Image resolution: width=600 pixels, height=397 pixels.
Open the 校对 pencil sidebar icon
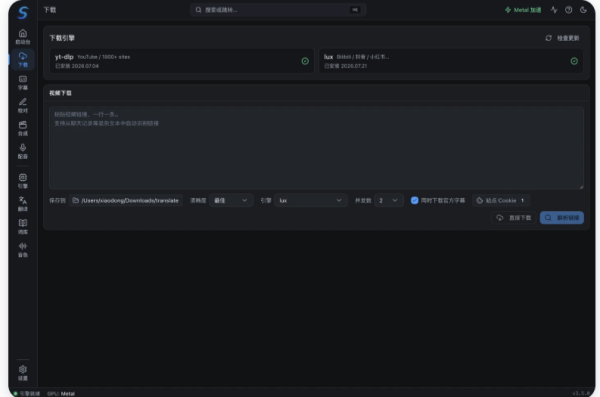(23, 106)
